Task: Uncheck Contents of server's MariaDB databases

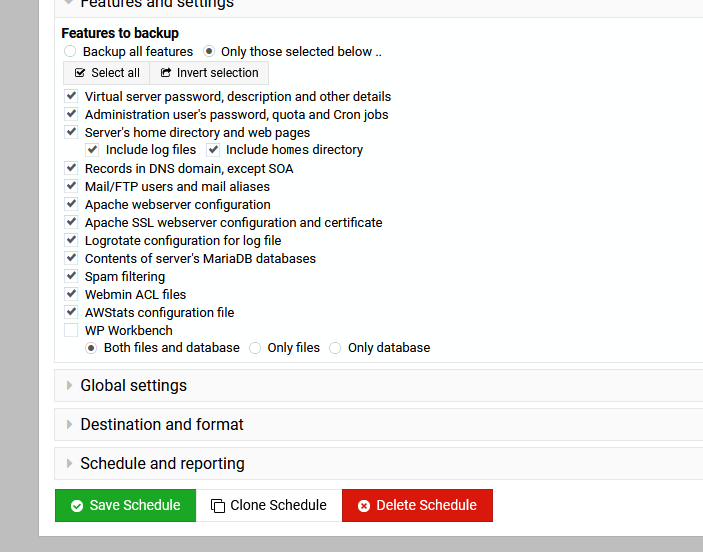Action: tap(71, 258)
